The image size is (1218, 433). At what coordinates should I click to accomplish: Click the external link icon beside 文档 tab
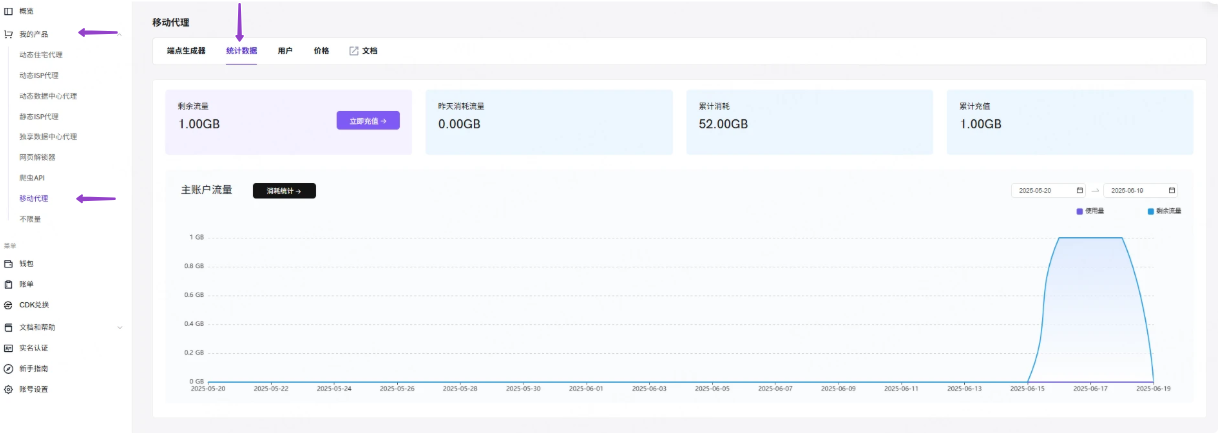coord(353,51)
